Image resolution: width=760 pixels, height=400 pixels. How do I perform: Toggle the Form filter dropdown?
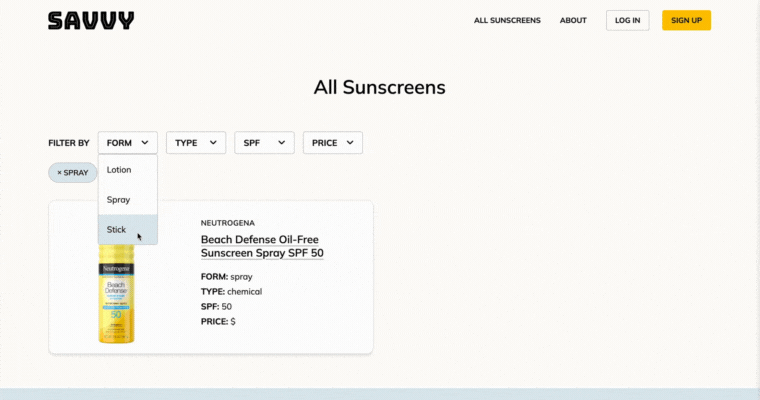[127, 143]
